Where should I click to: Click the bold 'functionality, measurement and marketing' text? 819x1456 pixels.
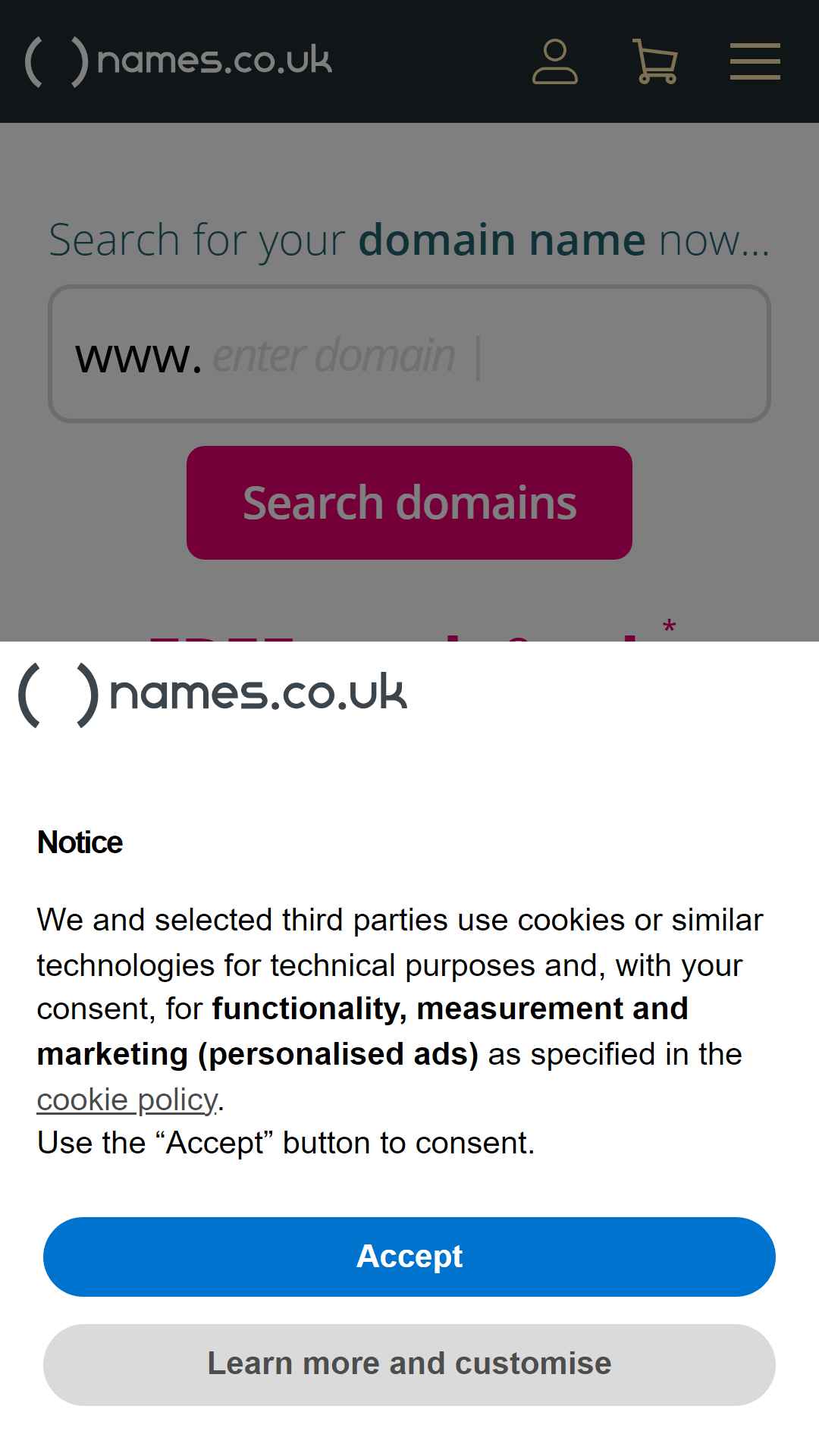point(362,1031)
